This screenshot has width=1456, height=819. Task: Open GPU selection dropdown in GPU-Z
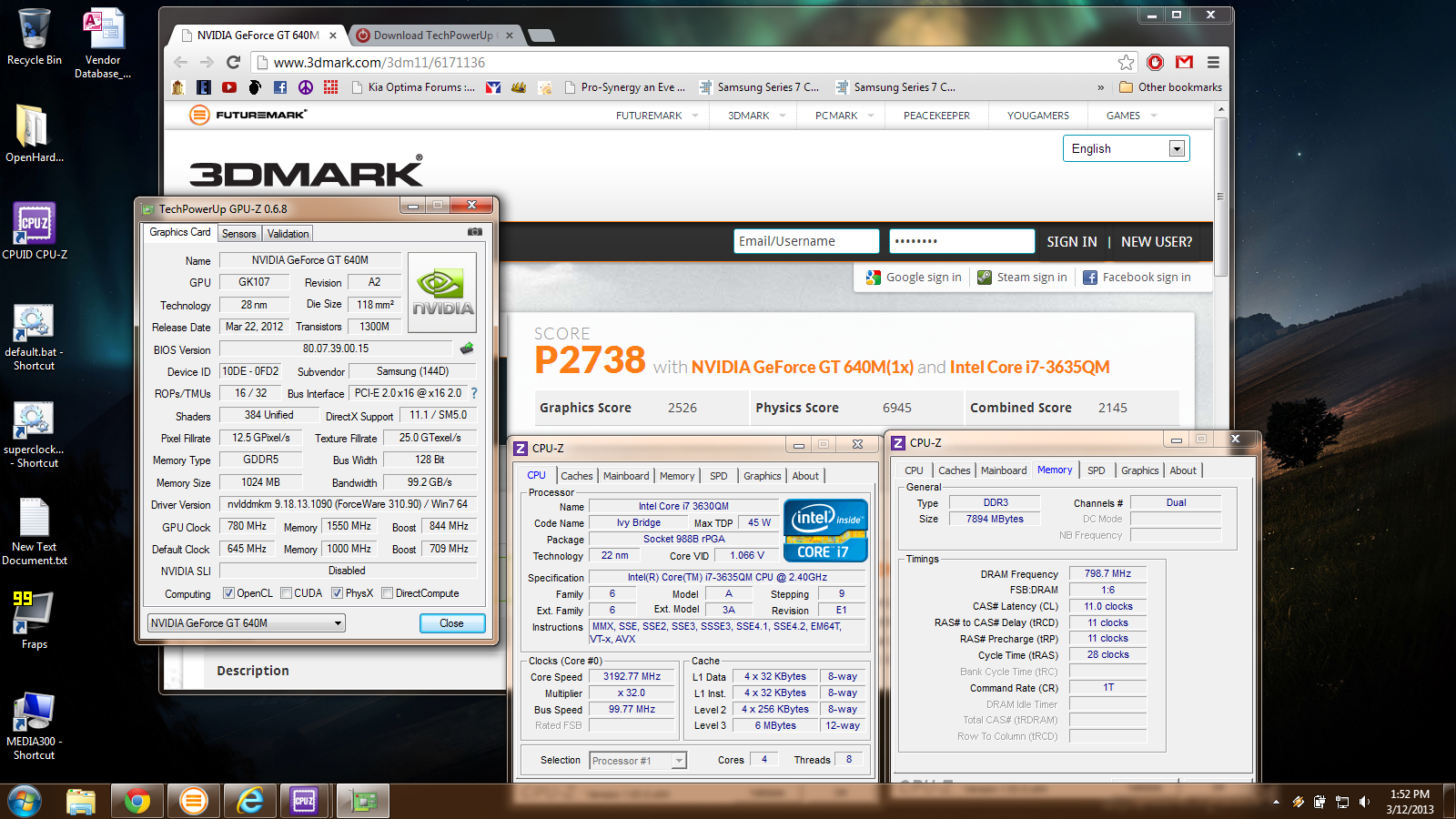(246, 623)
